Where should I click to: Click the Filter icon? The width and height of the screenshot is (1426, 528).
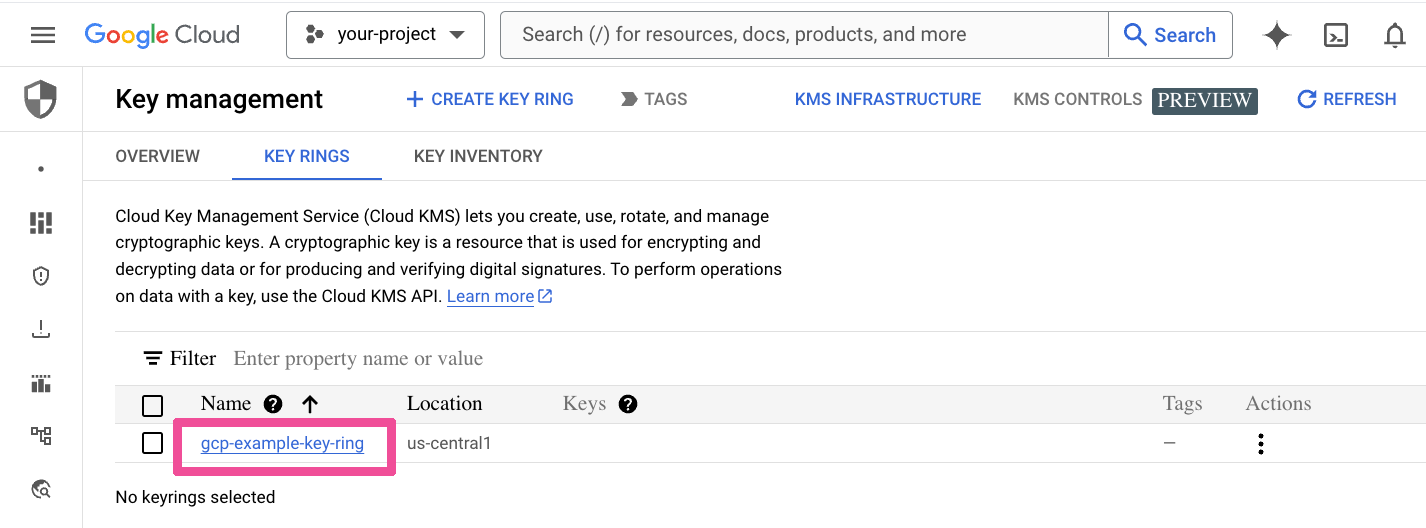[153, 358]
